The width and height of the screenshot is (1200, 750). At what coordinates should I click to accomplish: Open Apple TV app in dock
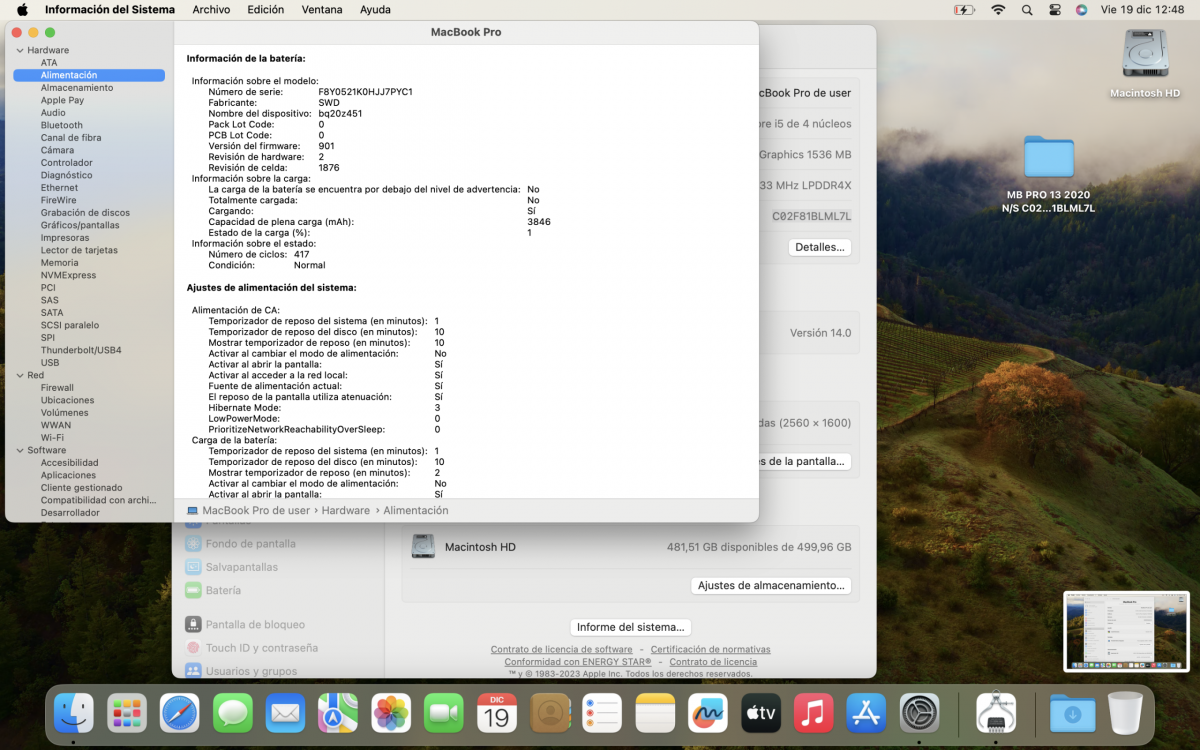761,713
